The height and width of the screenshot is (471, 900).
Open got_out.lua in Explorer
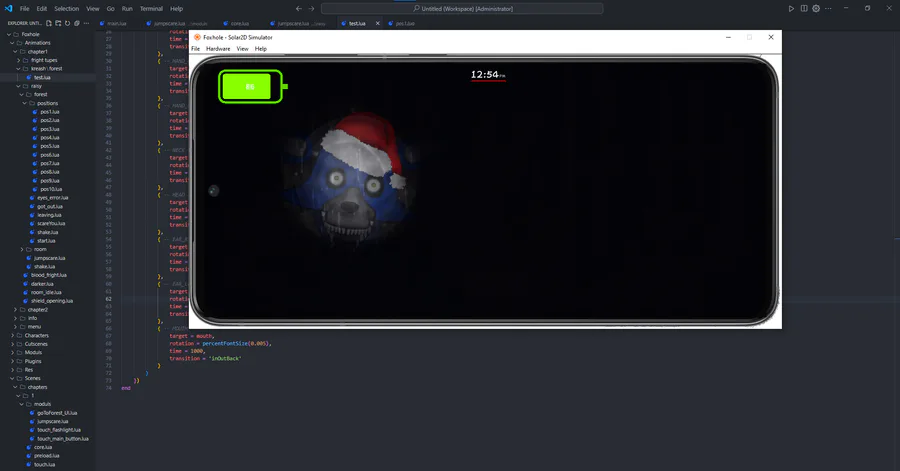[50, 207]
